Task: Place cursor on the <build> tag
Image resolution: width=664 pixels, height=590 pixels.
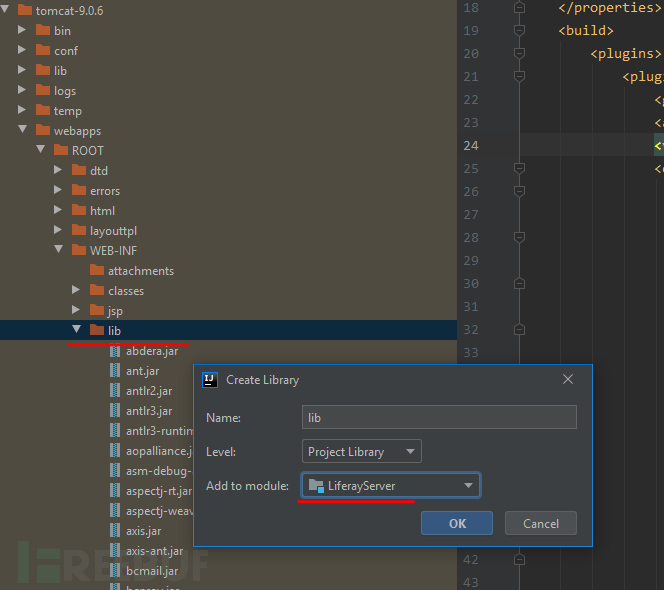Action: click(586, 30)
